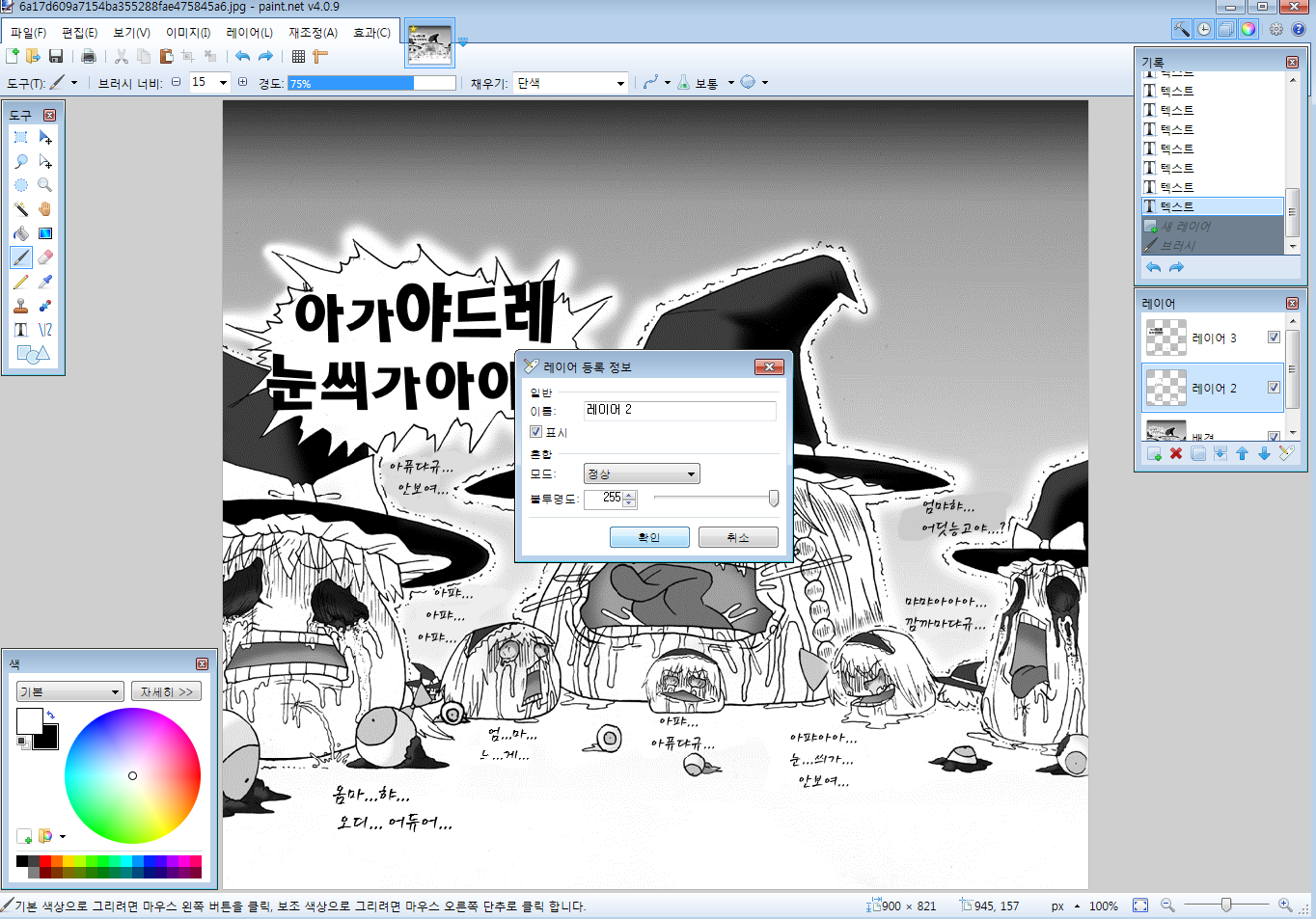Open the 보기(V) menu

[131, 33]
